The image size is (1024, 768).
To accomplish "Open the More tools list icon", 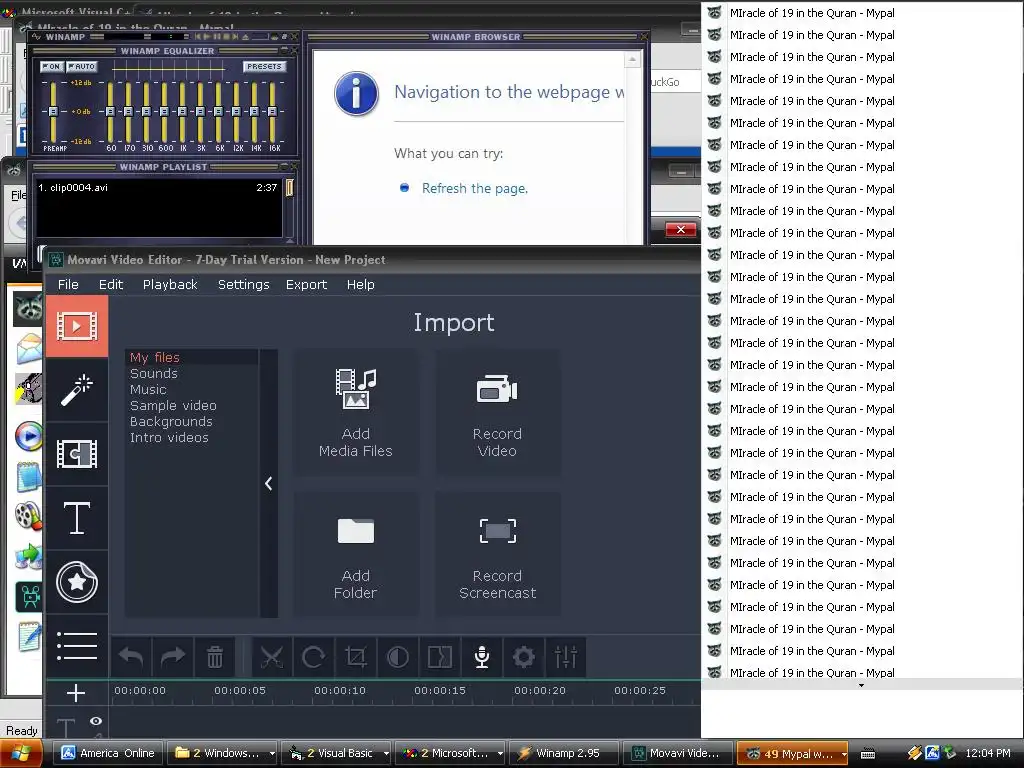I will click(77, 646).
